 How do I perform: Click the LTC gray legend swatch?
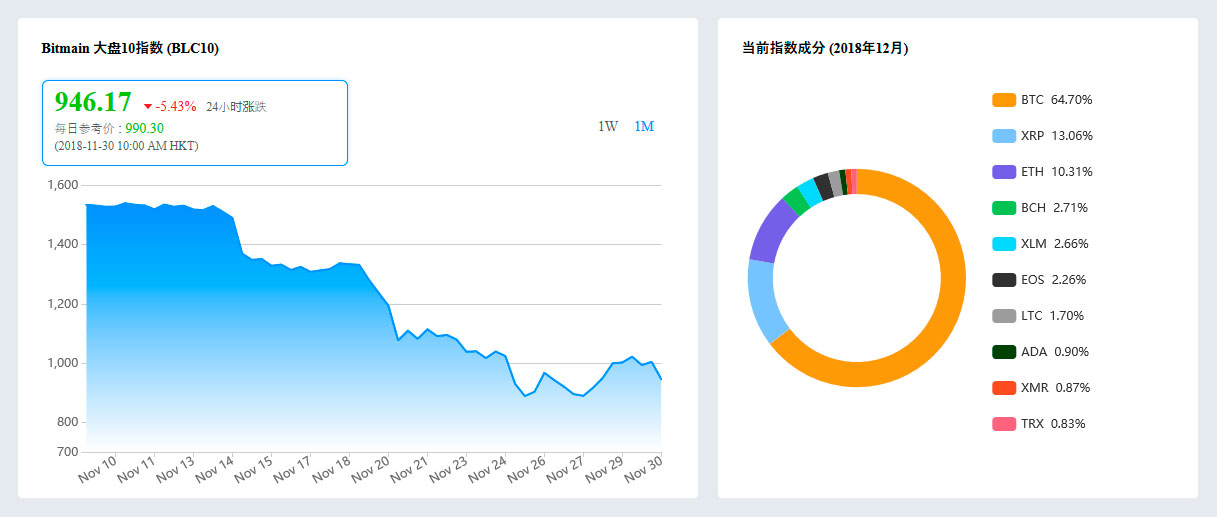(1004, 316)
